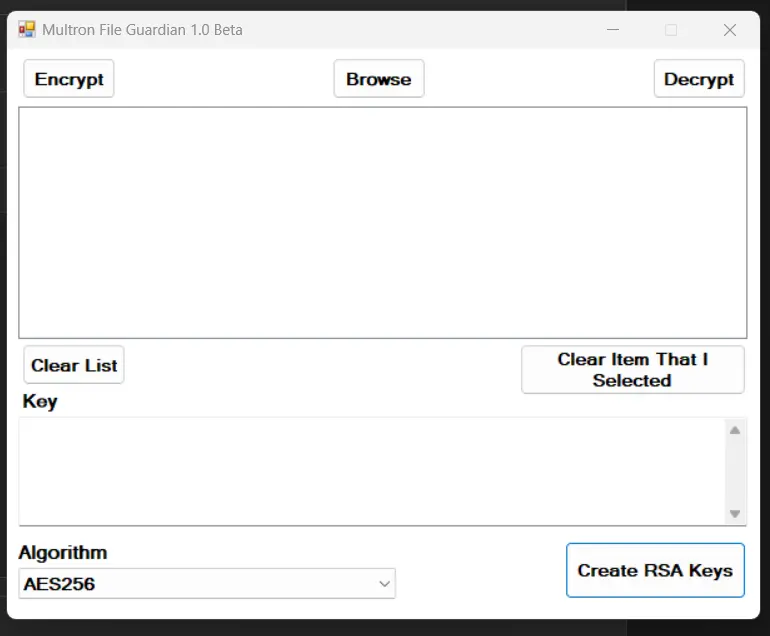This screenshot has height=636, width=770.
Task: Minimize the Multron File Guardian window
Action: [612, 29]
